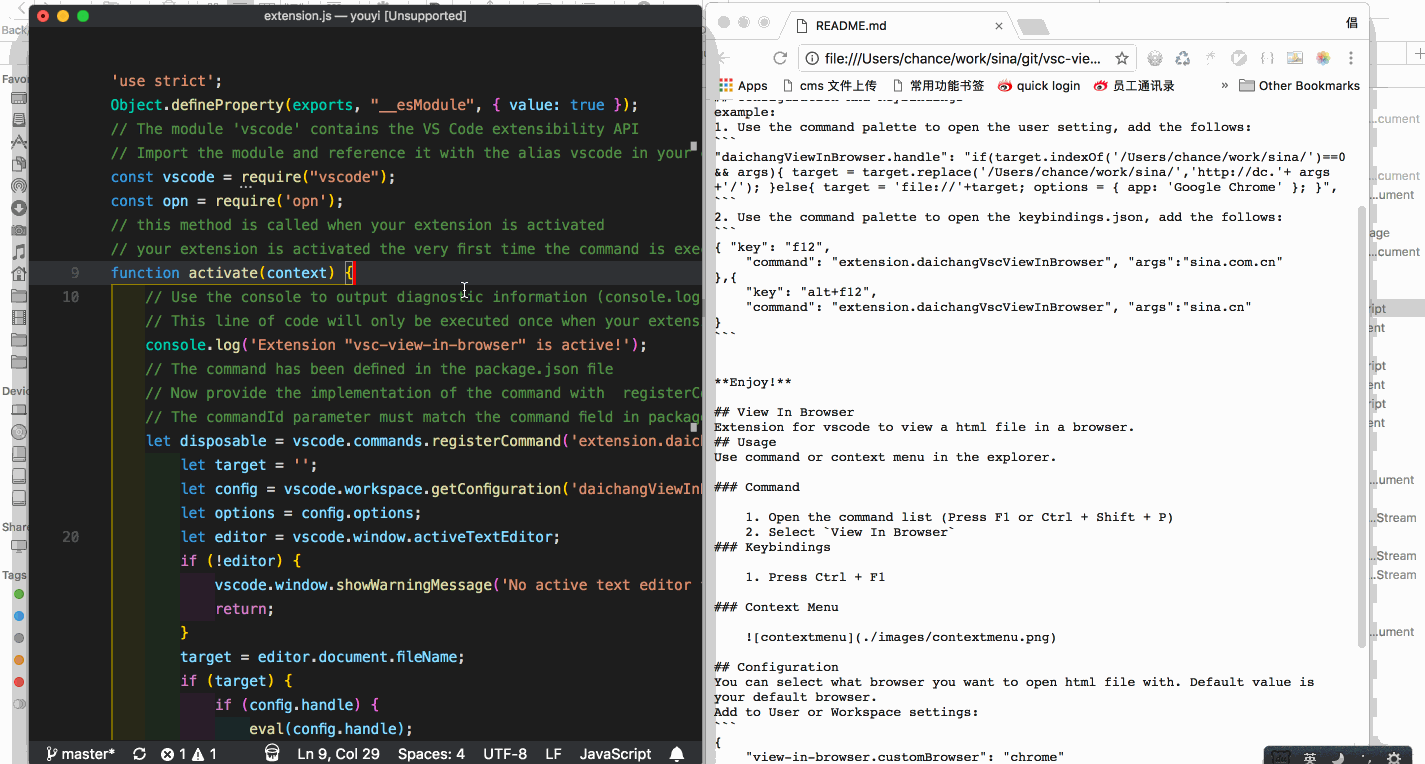
Task: Click line number 20 in the editor gutter
Action: pyautogui.click(x=70, y=537)
